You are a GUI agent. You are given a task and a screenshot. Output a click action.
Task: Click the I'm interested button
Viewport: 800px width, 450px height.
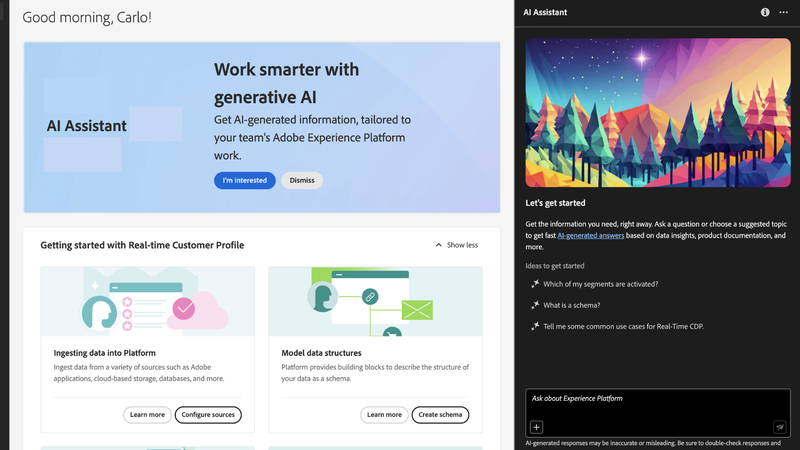(x=244, y=180)
